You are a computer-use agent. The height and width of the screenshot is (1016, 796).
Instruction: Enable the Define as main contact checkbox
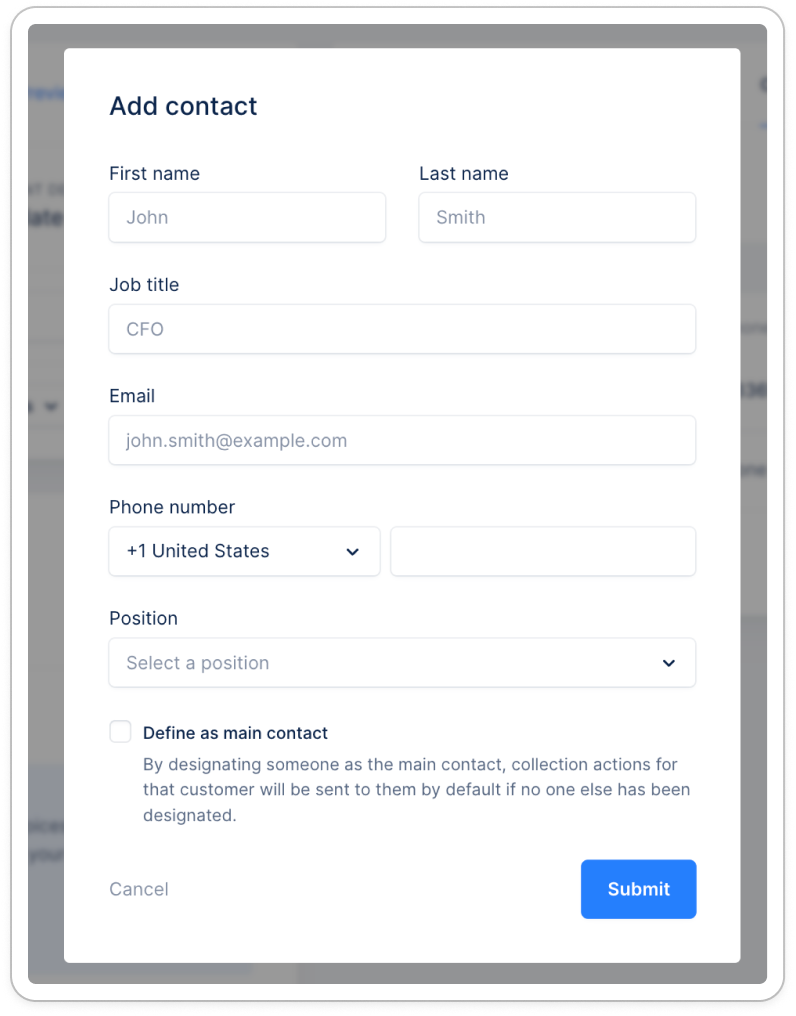tap(120, 732)
